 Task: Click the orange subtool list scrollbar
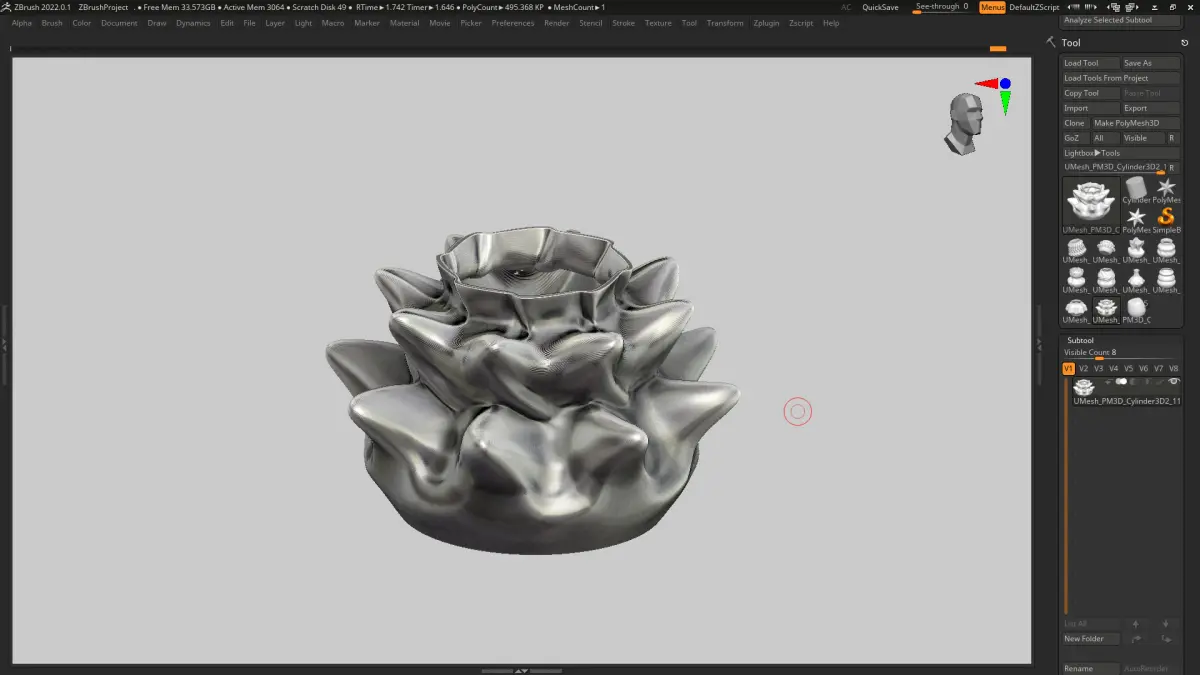coord(1066,495)
